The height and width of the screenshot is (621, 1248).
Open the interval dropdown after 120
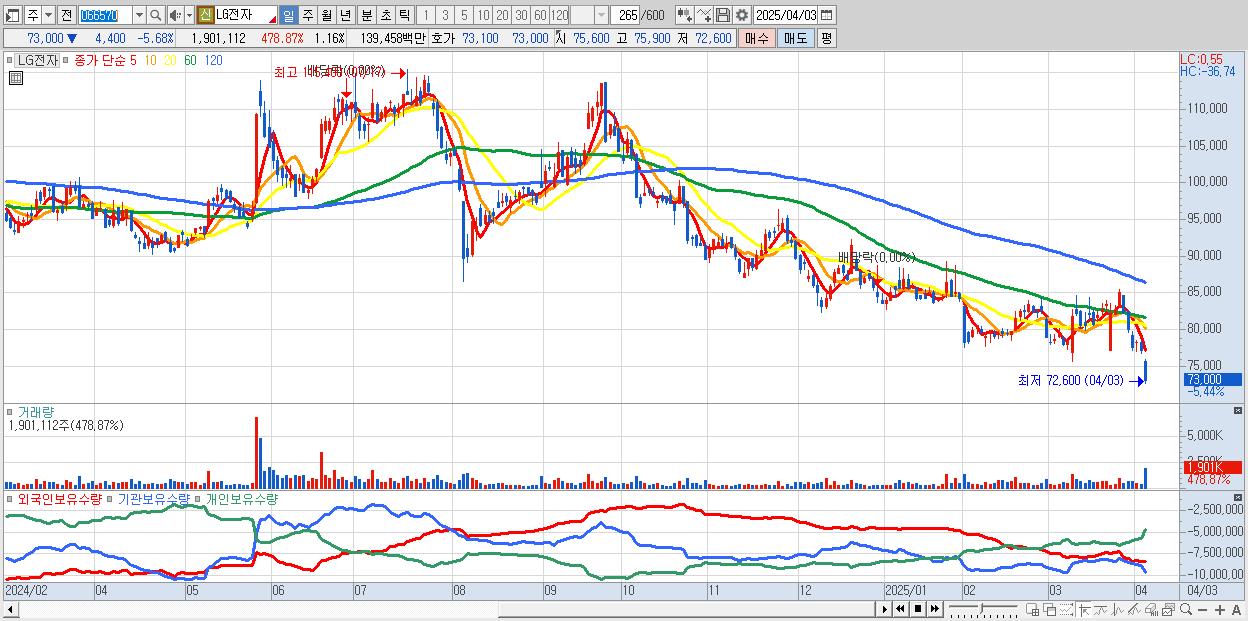(x=602, y=15)
